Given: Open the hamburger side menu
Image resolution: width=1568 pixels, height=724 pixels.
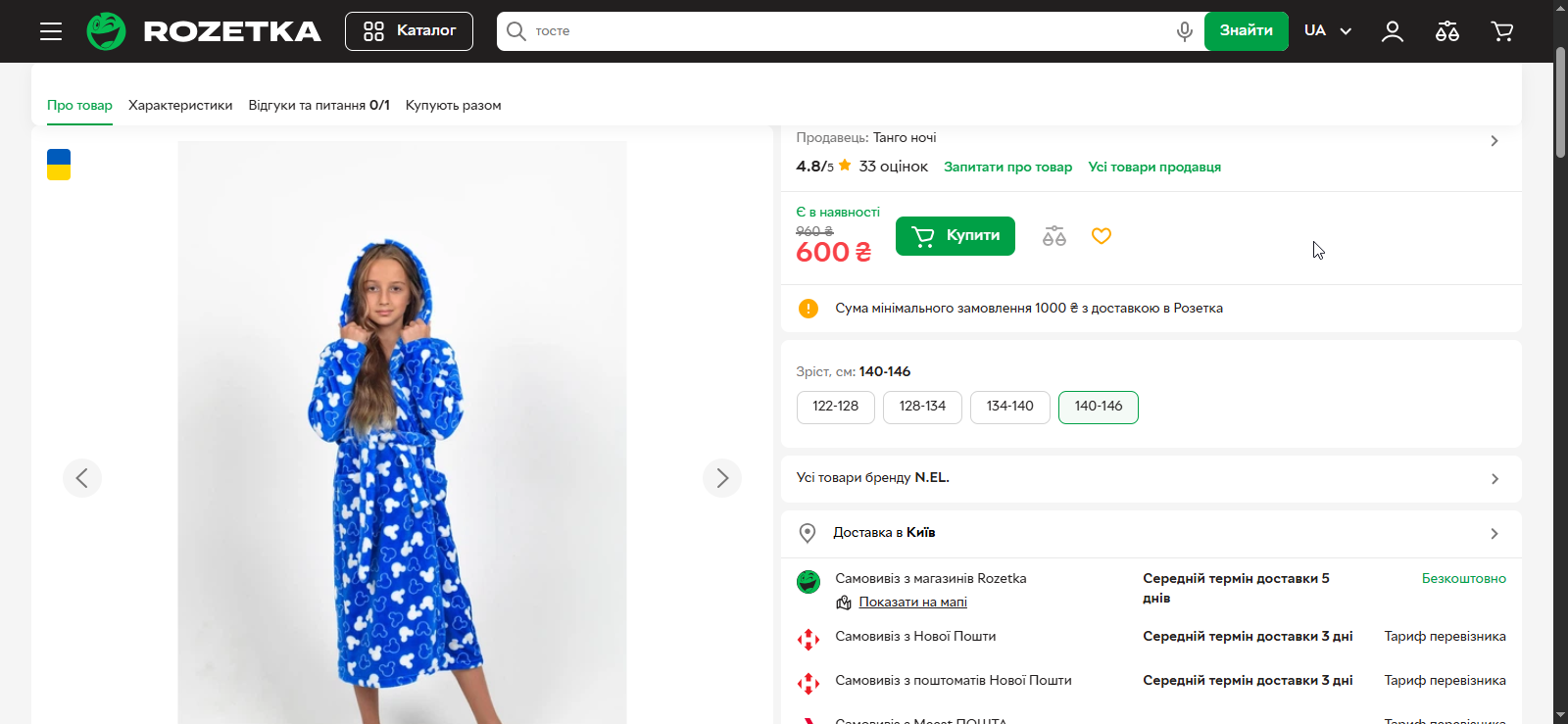Looking at the screenshot, I should tap(51, 31).
